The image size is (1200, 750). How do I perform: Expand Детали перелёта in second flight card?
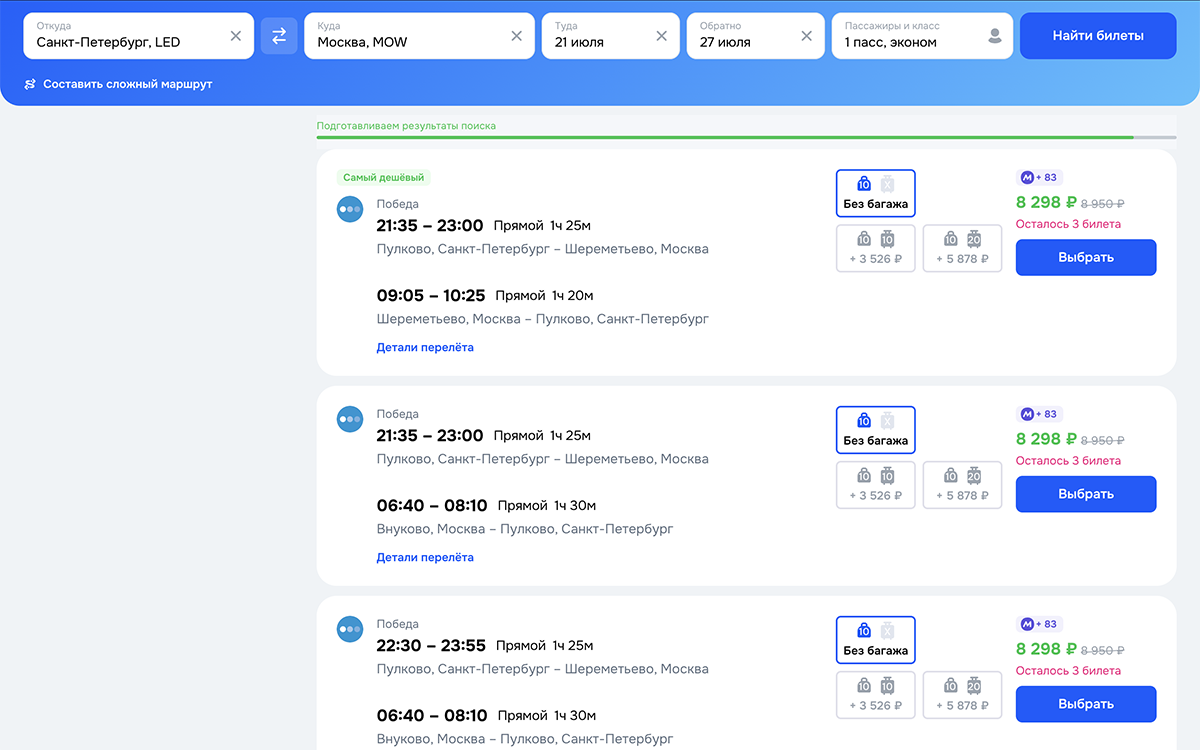click(x=425, y=558)
